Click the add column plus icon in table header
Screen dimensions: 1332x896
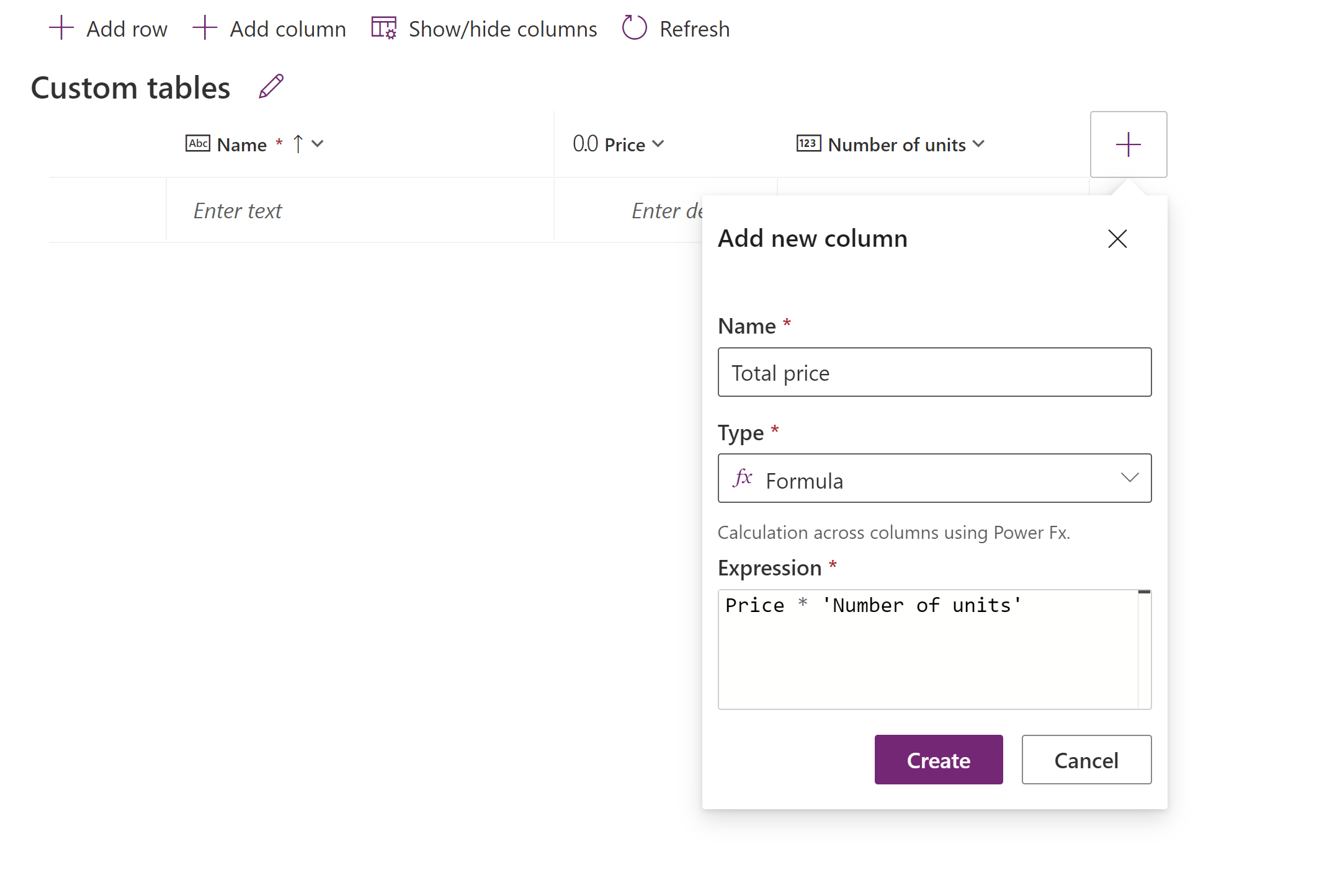pos(1128,144)
